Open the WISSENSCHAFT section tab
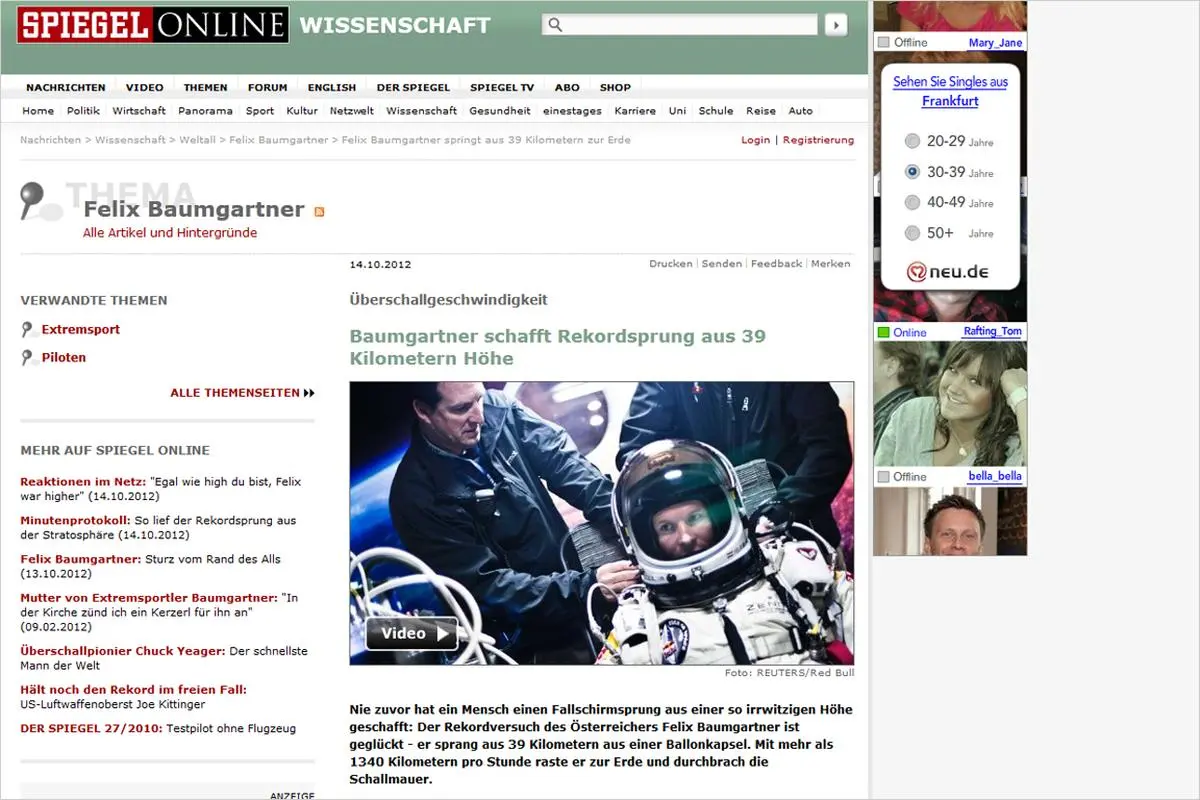 pos(396,25)
